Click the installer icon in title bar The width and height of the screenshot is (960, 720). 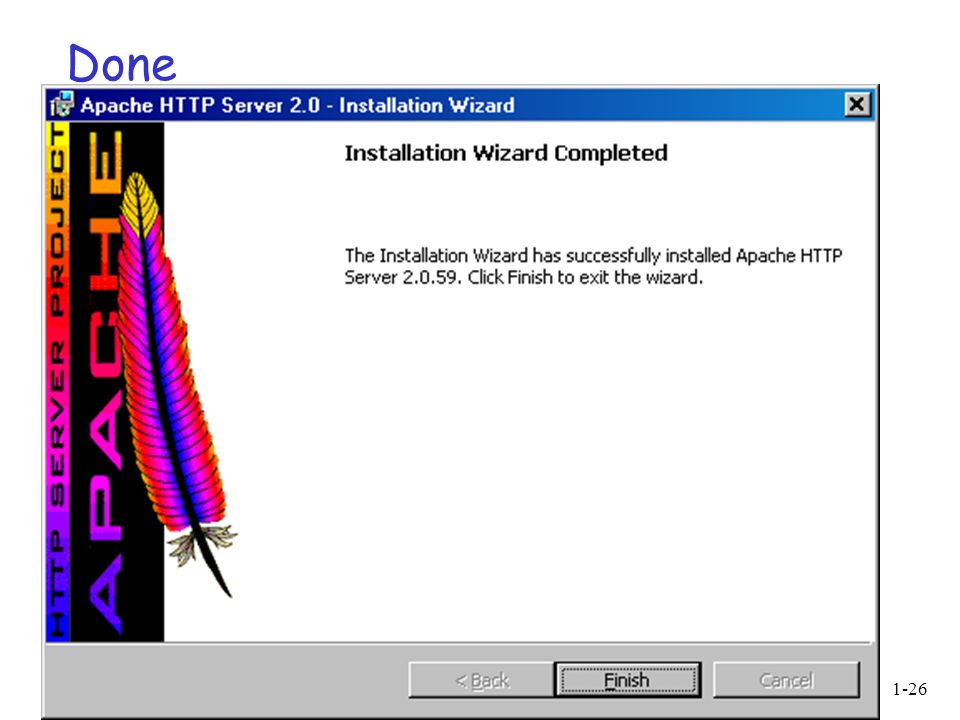coord(61,105)
